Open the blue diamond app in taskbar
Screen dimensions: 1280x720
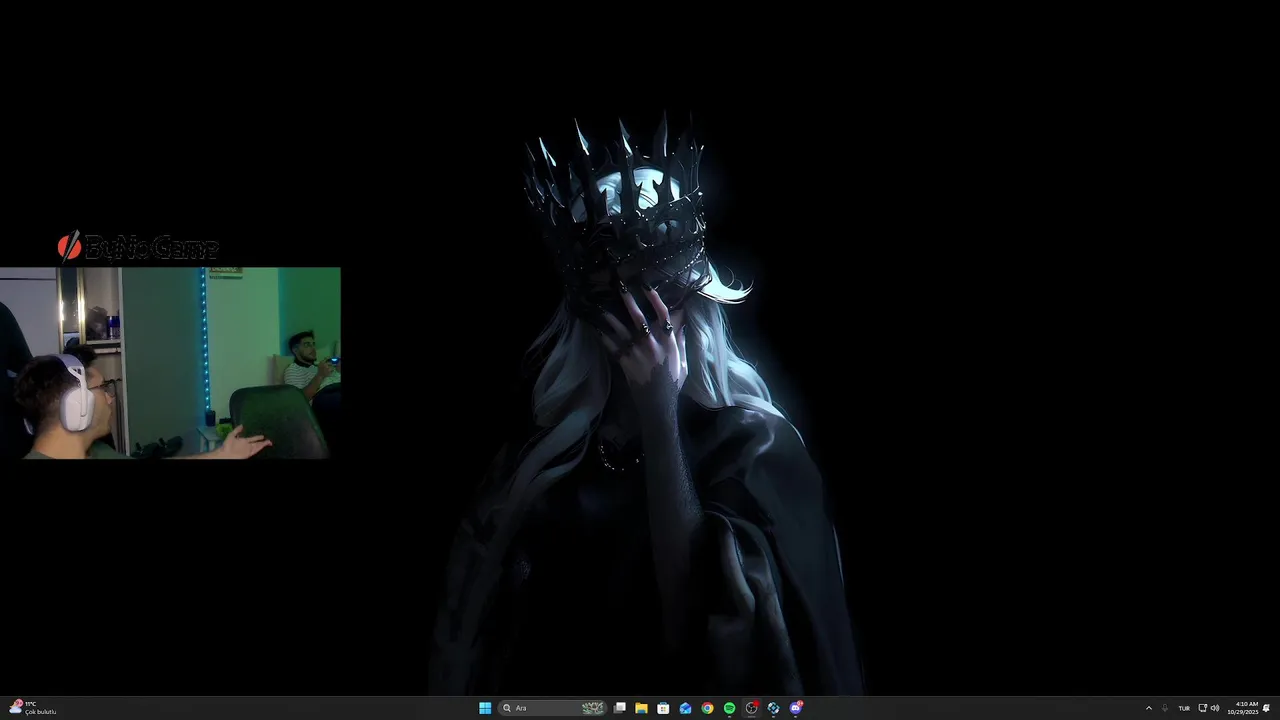(x=773, y=708)
